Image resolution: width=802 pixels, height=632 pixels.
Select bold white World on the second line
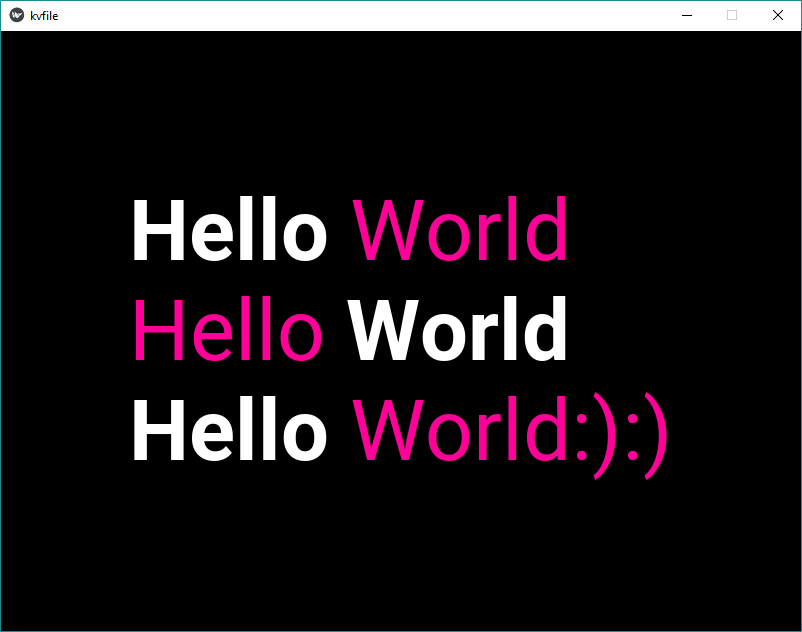[457, 329]
